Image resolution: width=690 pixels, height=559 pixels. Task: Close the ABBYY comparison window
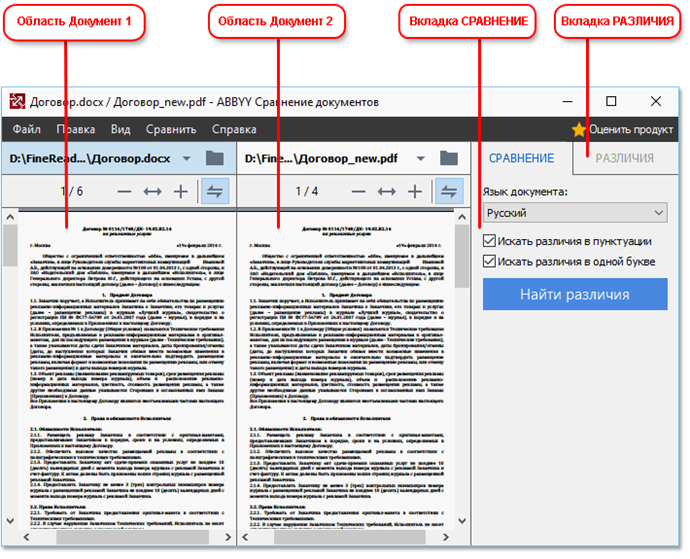tap(656, 102)
